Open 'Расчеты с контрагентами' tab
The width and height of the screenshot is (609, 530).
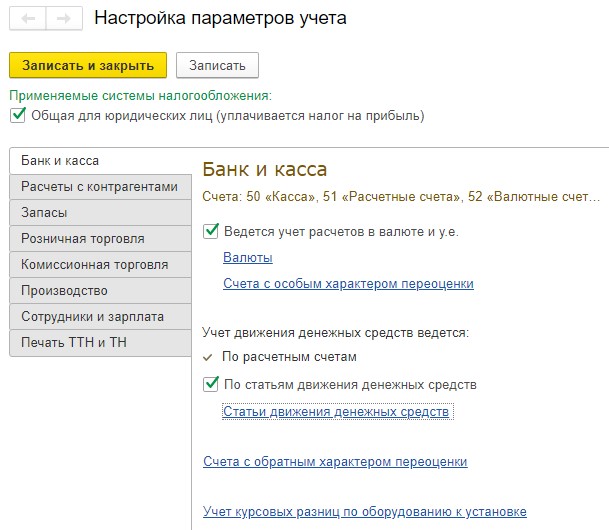pos(100,187)
